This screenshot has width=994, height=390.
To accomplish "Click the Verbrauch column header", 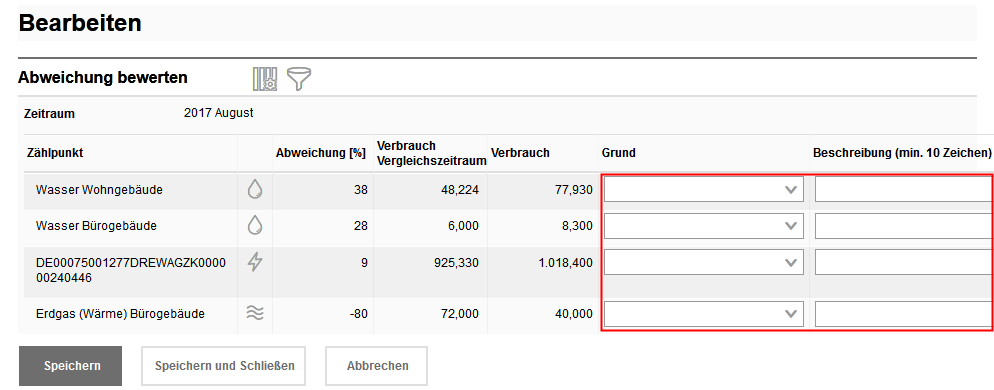I will [520, 153].
